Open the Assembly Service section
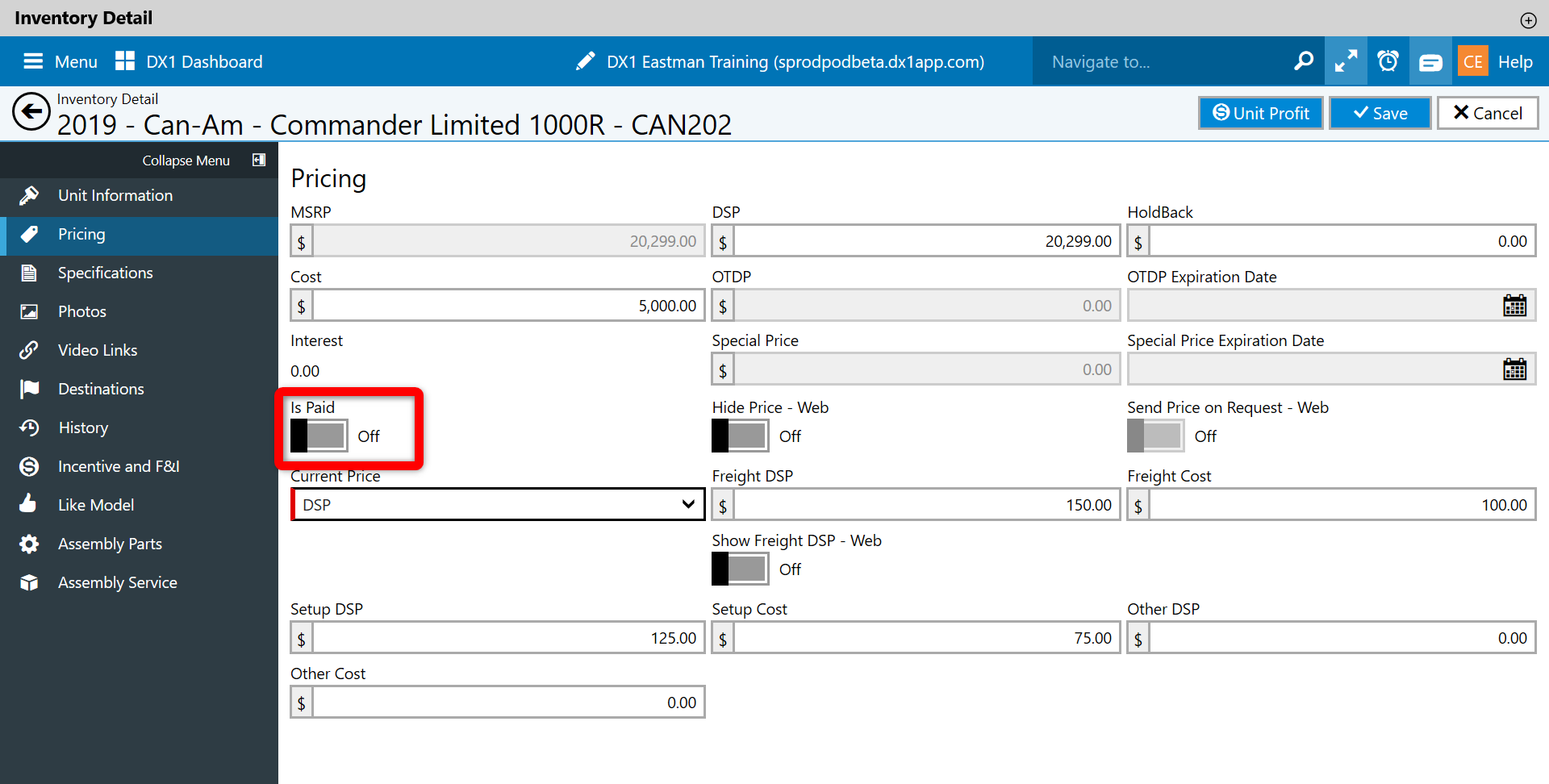The image size is (1549, 784). click(139, 582)
